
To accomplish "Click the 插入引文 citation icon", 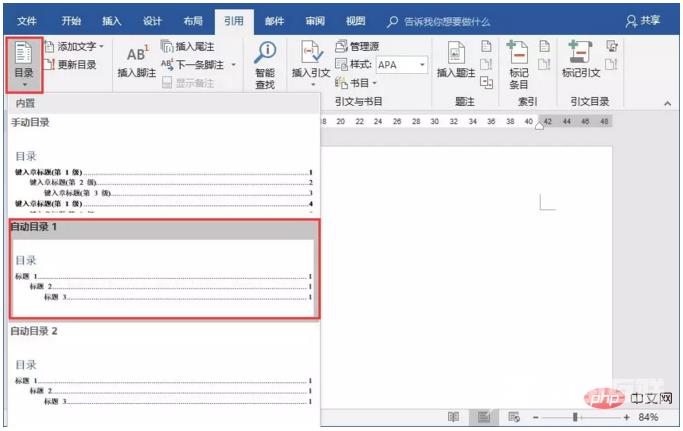I will (x=310, y=59).
